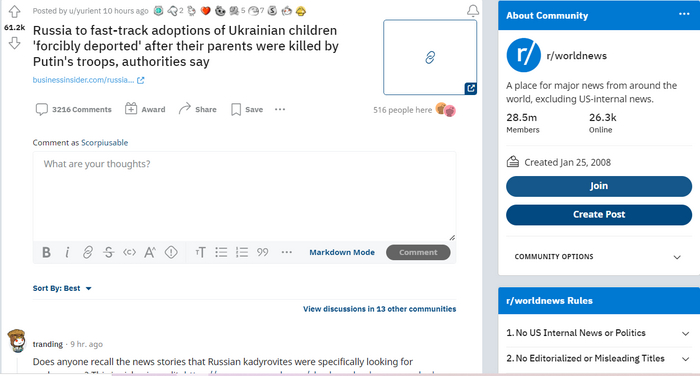Open tranding's profile username
This screenshot has height=376, width=700.
48,344
